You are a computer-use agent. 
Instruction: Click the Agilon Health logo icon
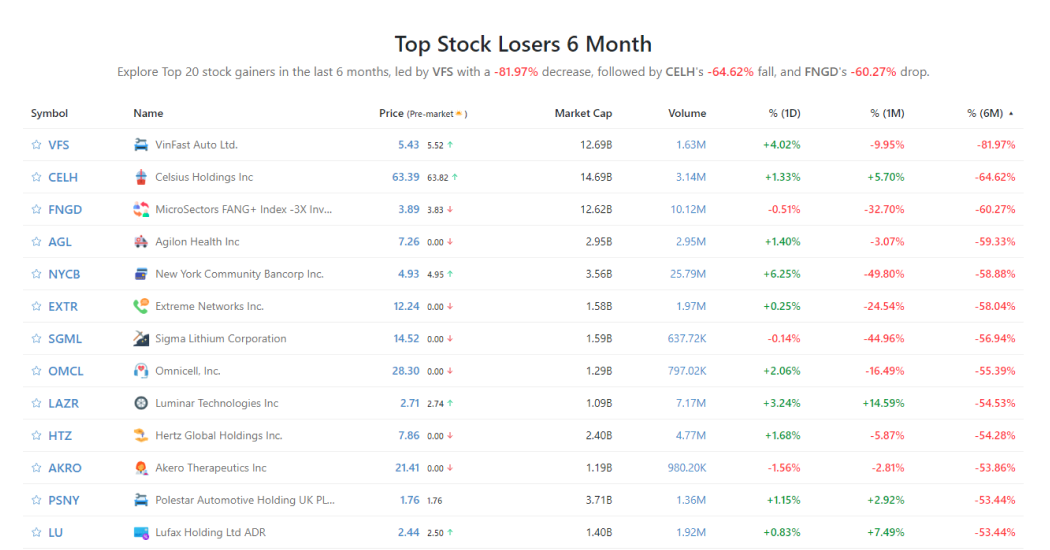[x=141, y=241]
